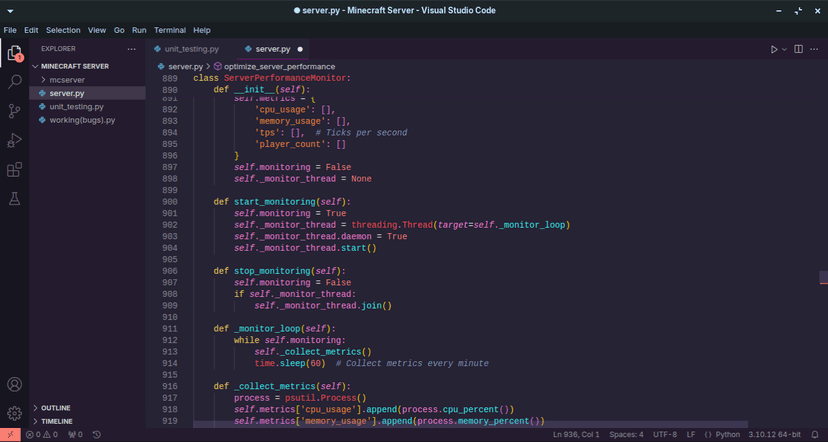Viewport: 828px width, 442px height.
Task: Expand the TIMELINE section
Action: [56, 421]
